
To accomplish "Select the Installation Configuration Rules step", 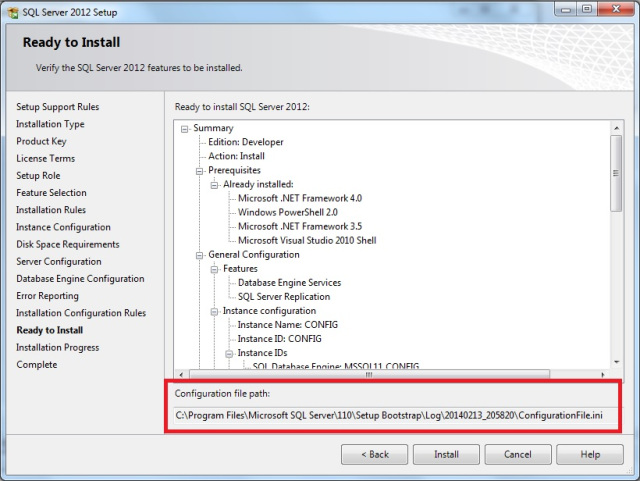I will 81,313.
